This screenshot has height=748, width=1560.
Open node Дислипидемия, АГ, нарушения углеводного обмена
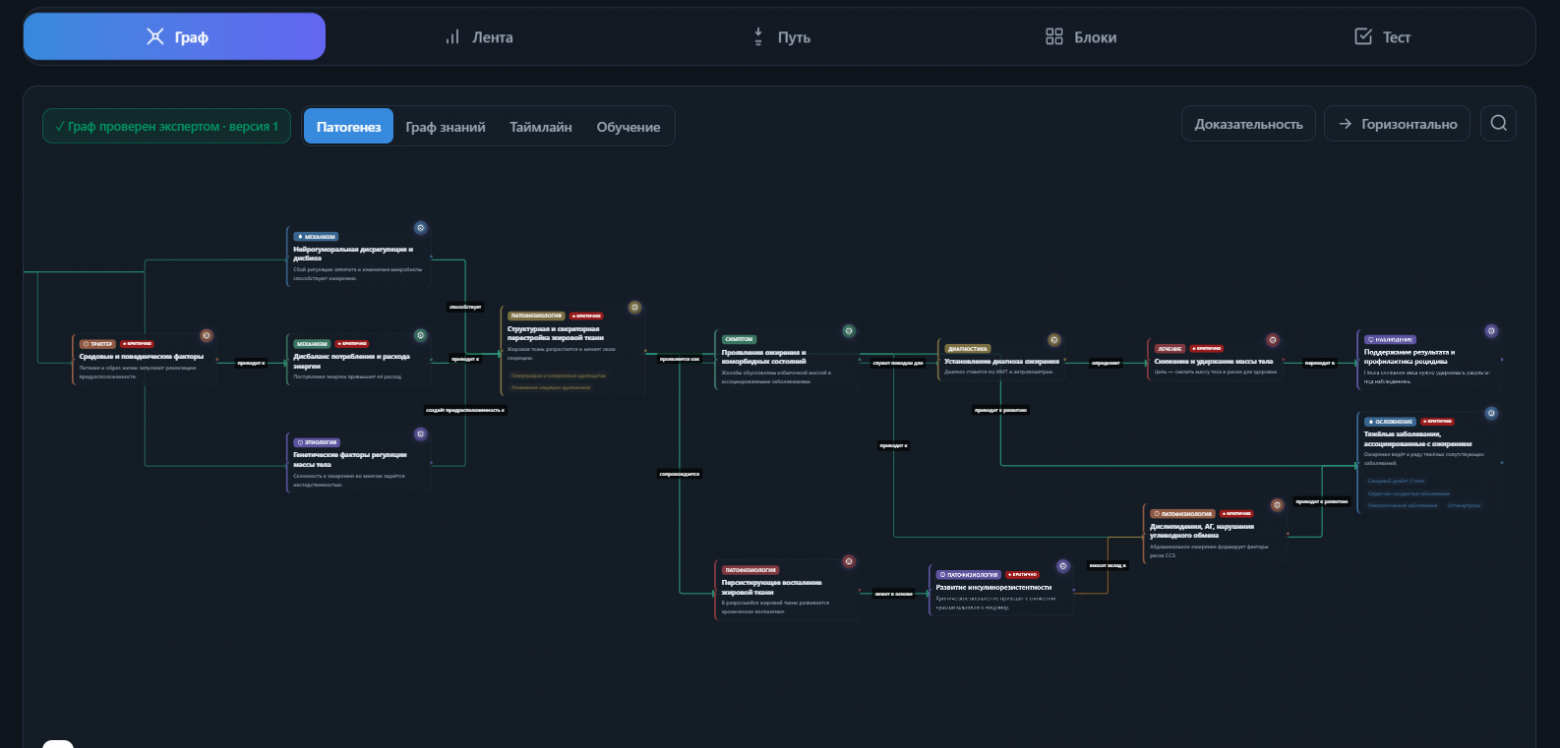[1215, 534]
